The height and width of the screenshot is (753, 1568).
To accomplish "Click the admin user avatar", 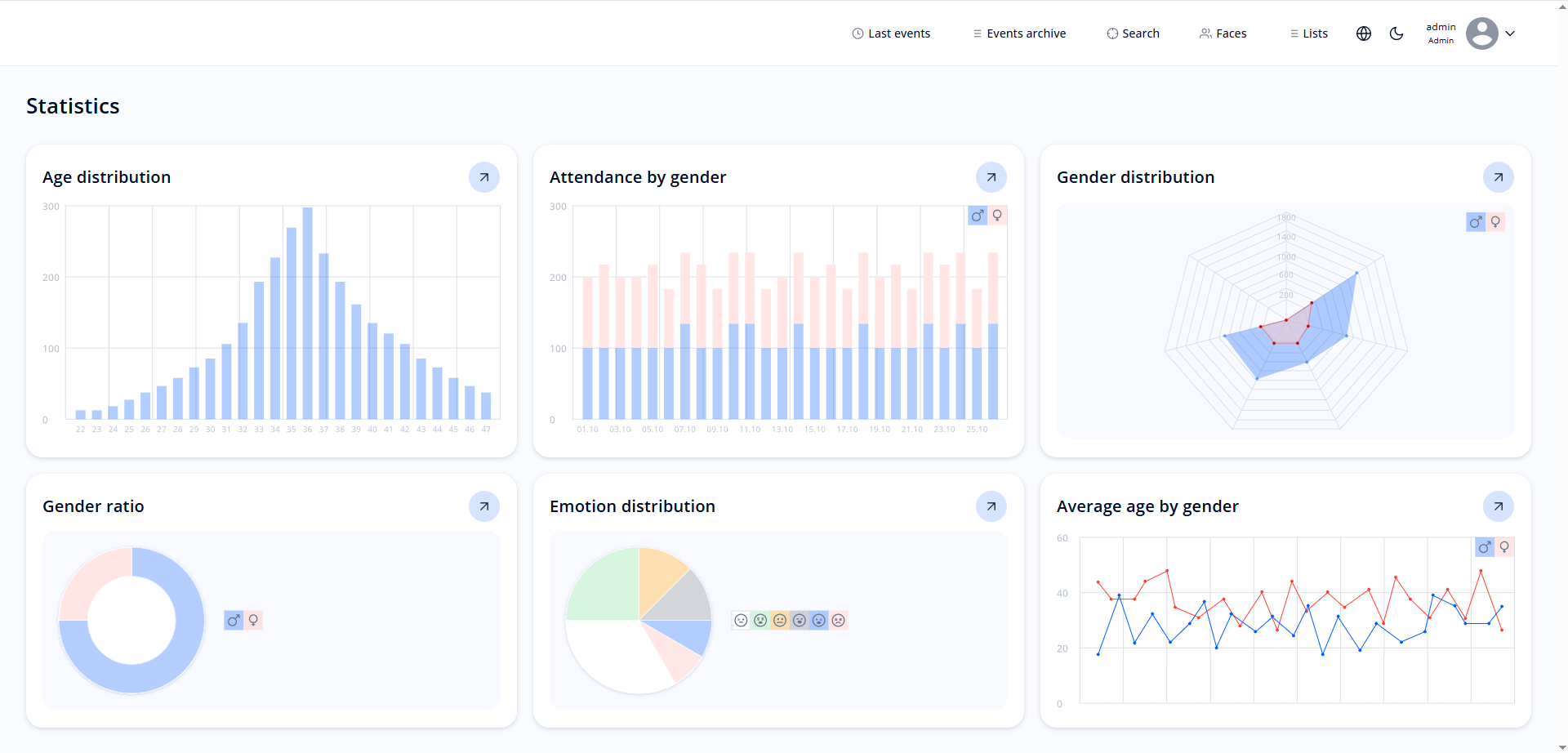I will (x=1481, y=33).
